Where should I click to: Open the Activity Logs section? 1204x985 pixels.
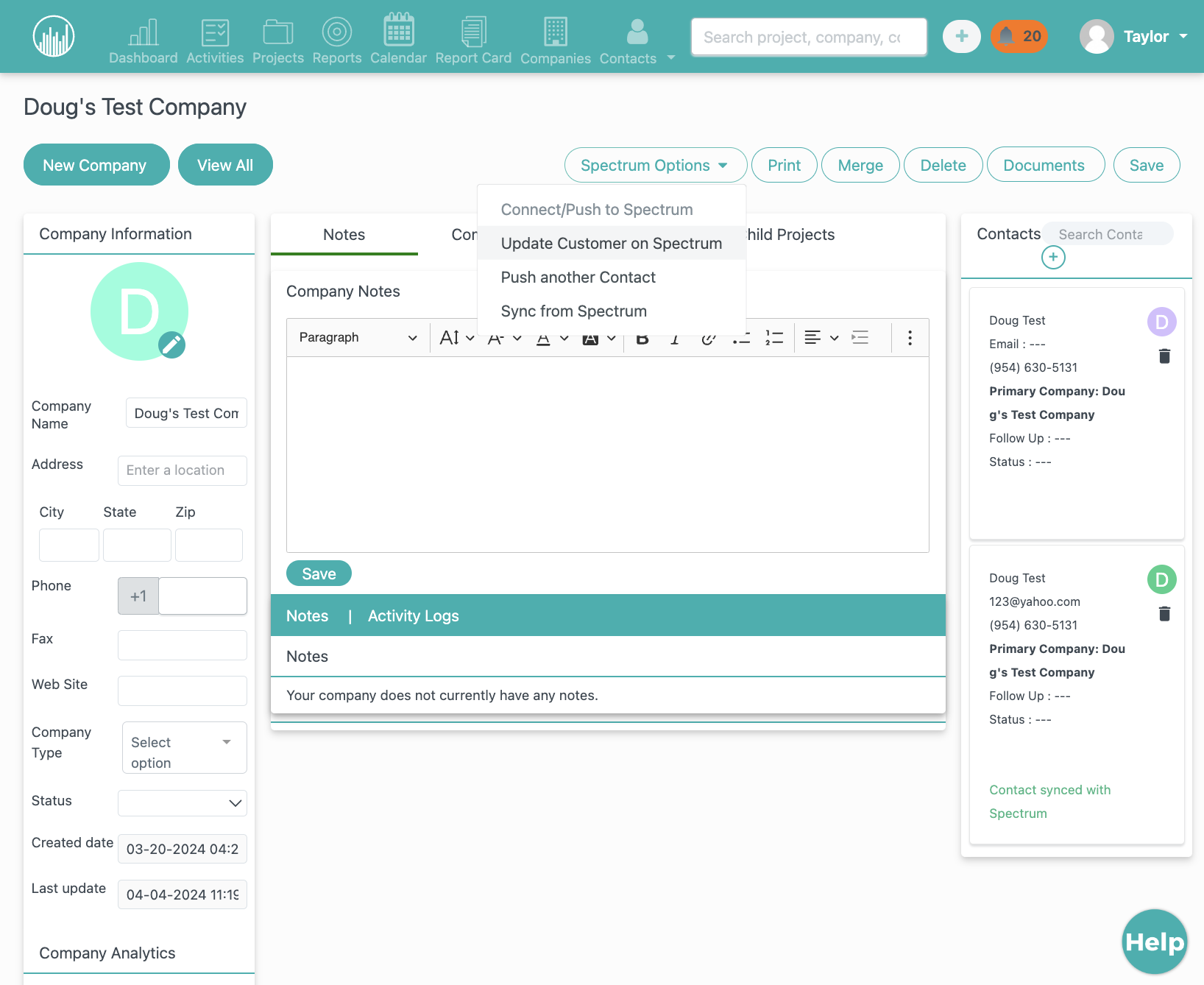[x=414, y=616]
